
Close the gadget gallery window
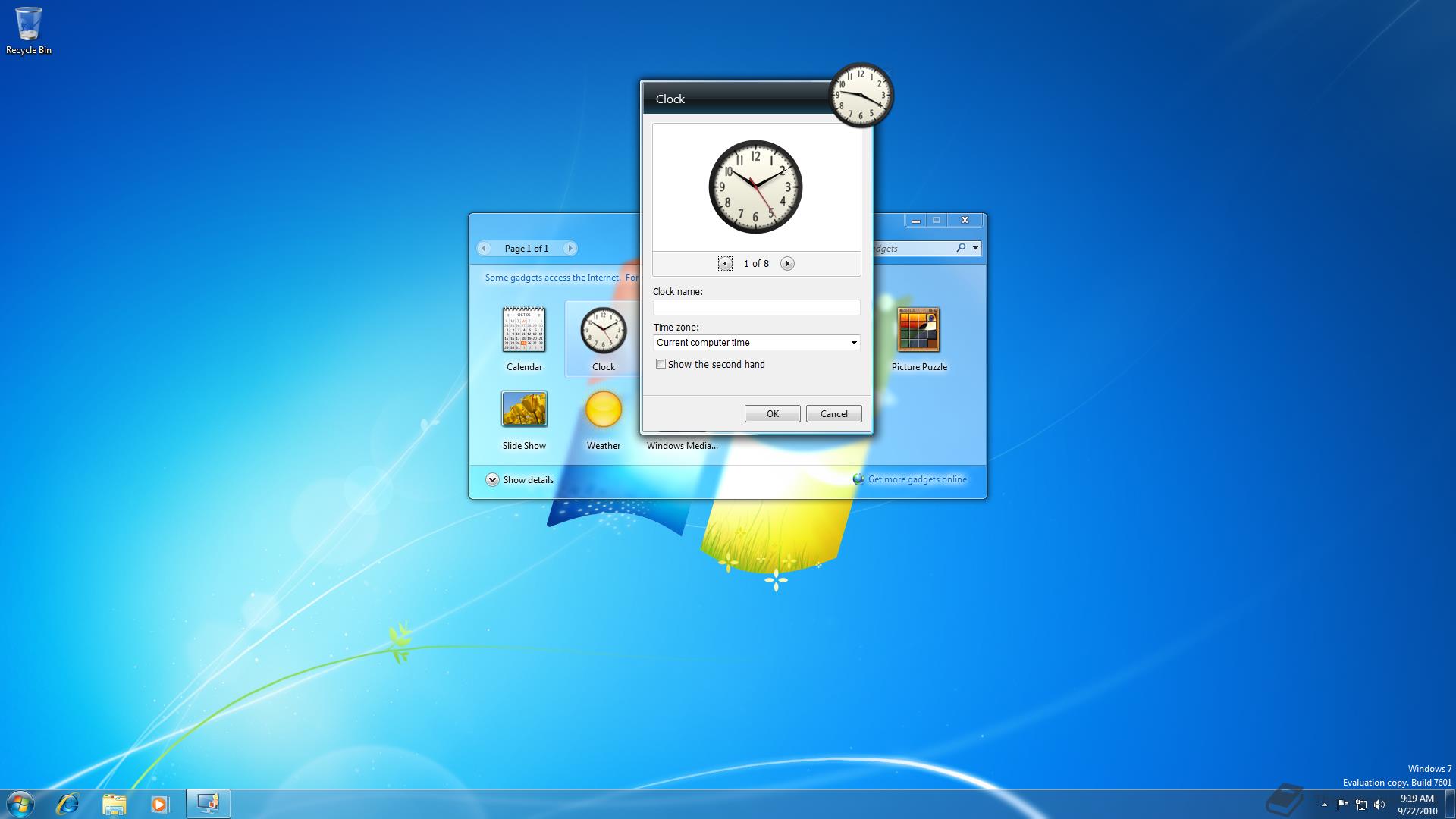[x=965, y=220]
